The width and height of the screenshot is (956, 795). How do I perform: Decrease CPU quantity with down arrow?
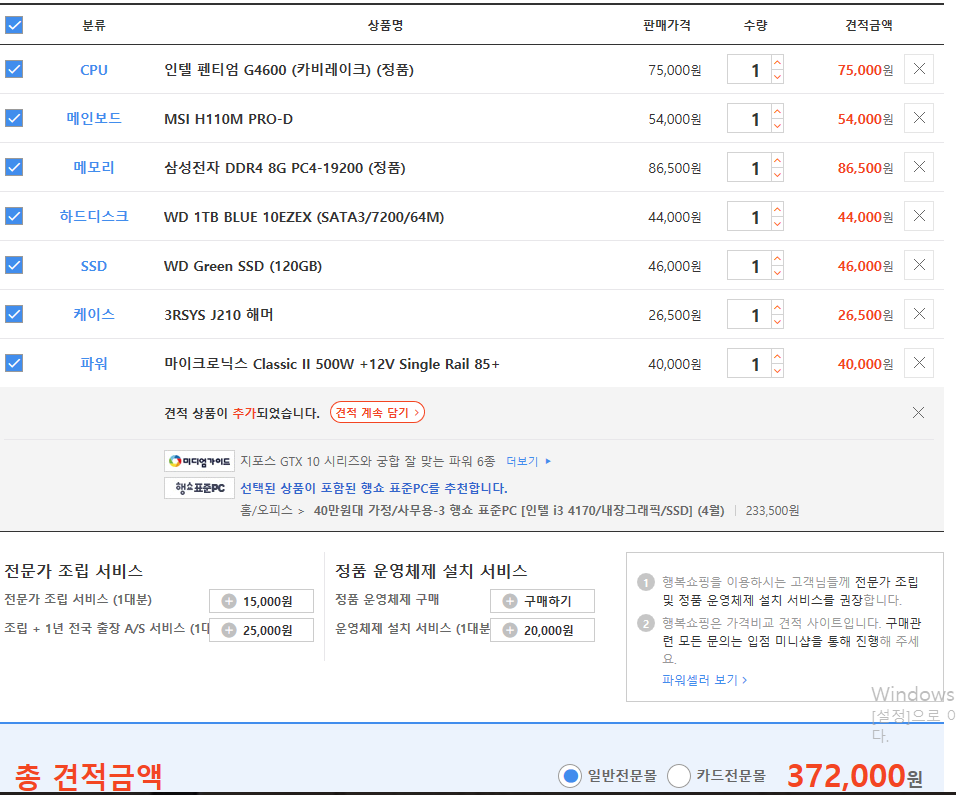[x=777, y=76]
